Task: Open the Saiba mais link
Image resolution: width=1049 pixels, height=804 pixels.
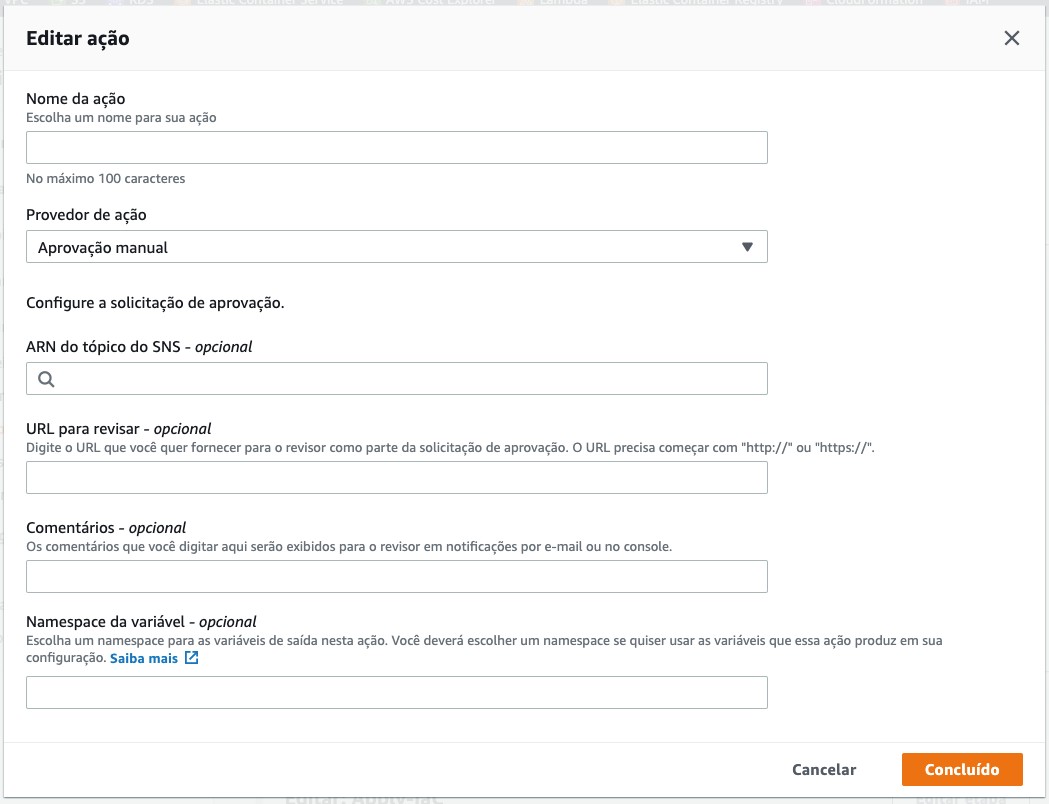Action: coord(144,658)
